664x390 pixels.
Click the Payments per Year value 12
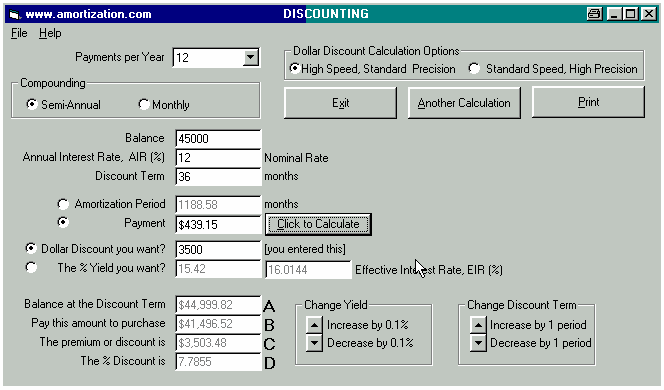208,57
